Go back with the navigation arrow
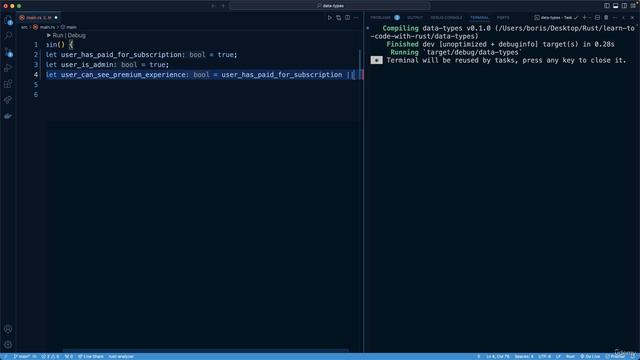640x360 pixels. [213, 6]
